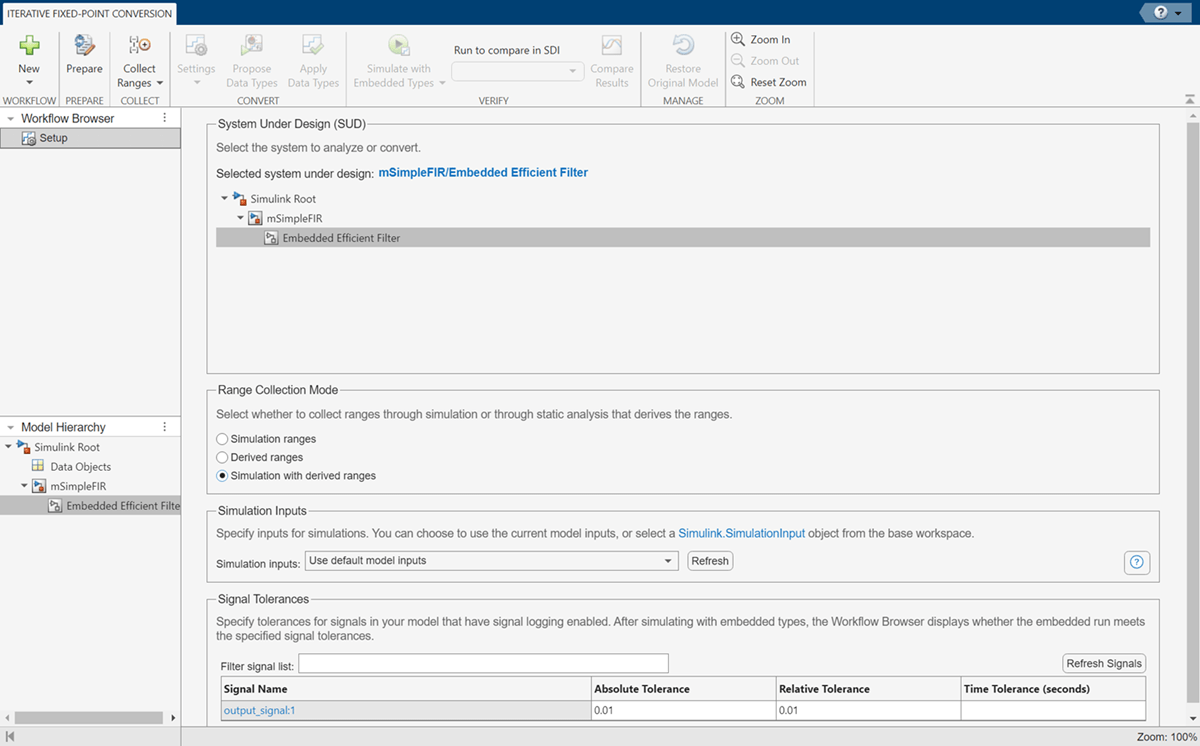Select Setup in Workflow Browser
1200x746 pixels.
click(54, 138)
